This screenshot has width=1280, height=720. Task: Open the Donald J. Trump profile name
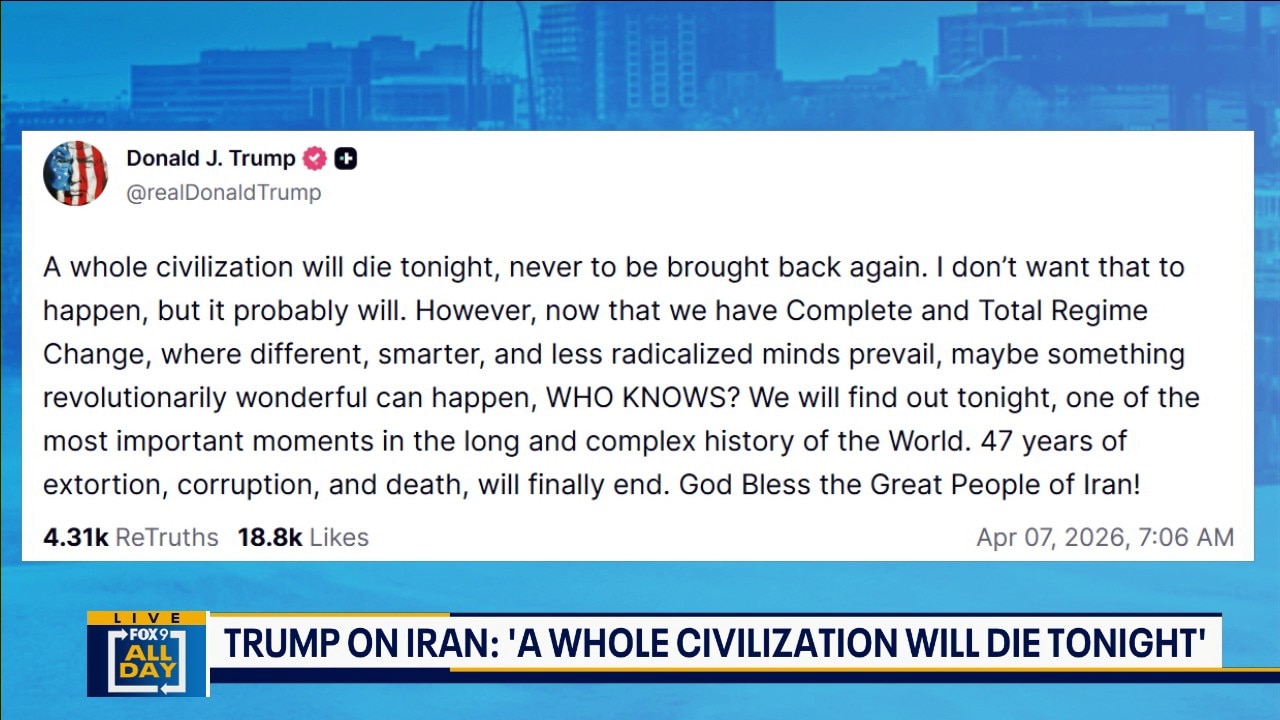(x=211, y=158)
